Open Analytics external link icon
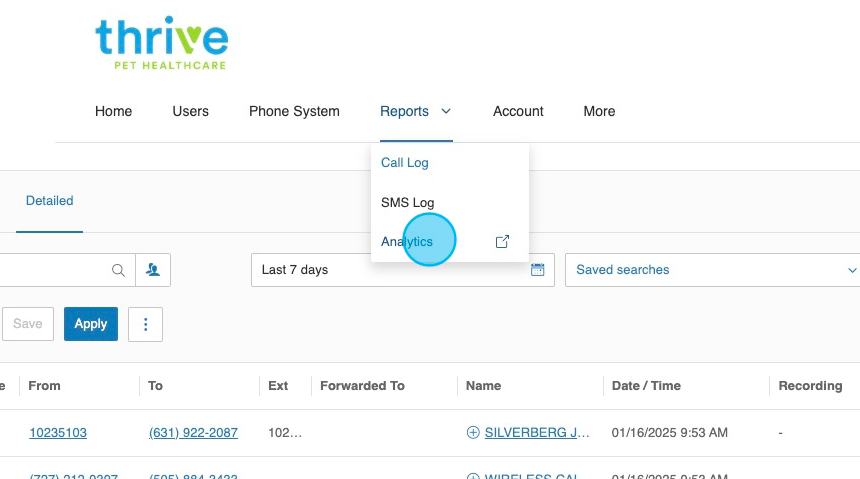The width and height of the screenshot is (860, 479). point(502,242)
